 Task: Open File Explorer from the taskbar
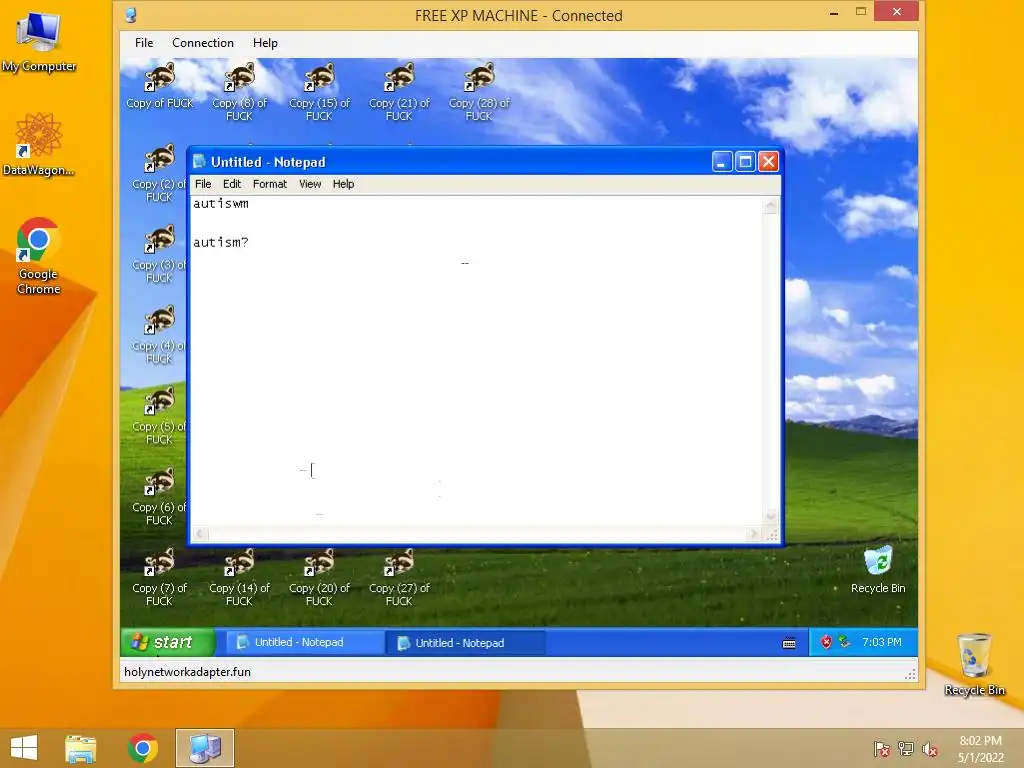click(80, 748)
